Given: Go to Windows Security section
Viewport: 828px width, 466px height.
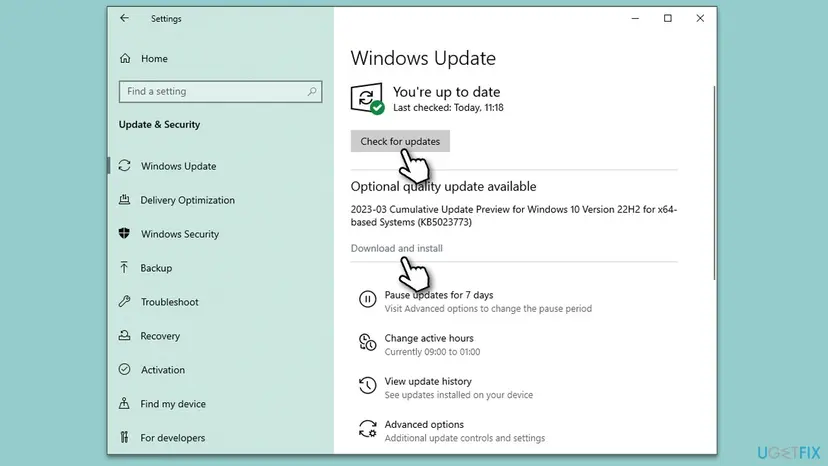Looking at the screenshot, I should tap(180, 234).
